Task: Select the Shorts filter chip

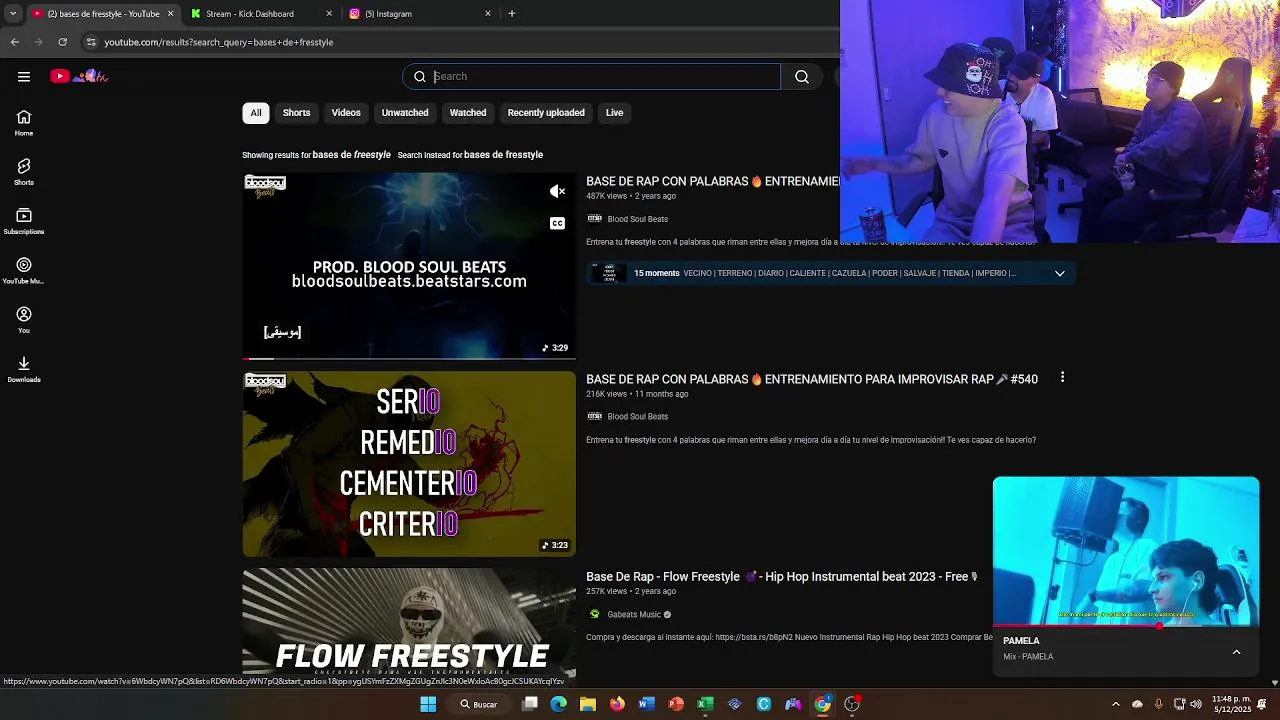Action: (x=296, y=113)
